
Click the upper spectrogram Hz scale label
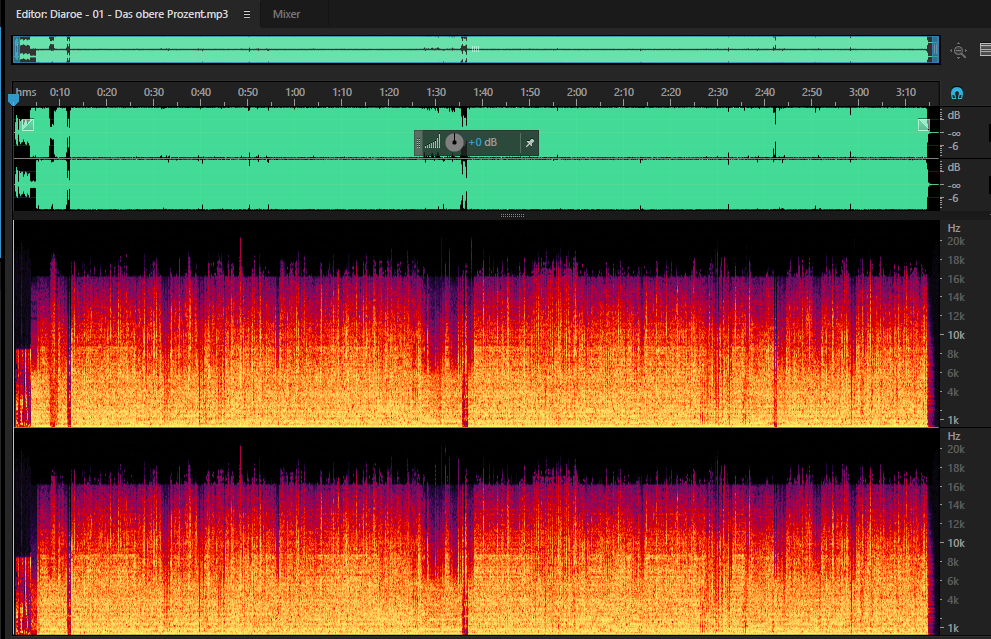(x=954, y=228)
